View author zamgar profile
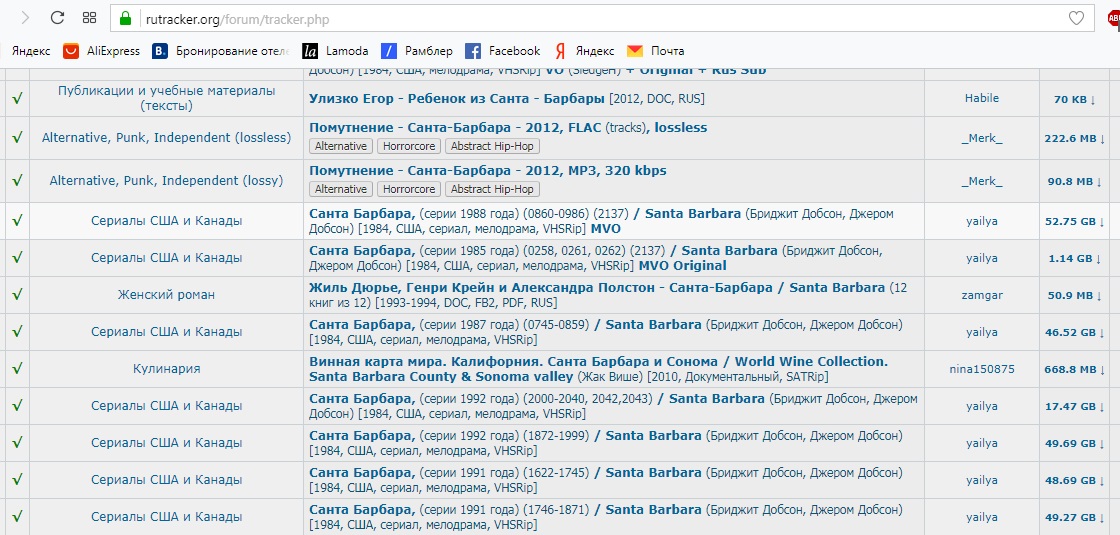1120x535 pixels. [x=981, y=295]
